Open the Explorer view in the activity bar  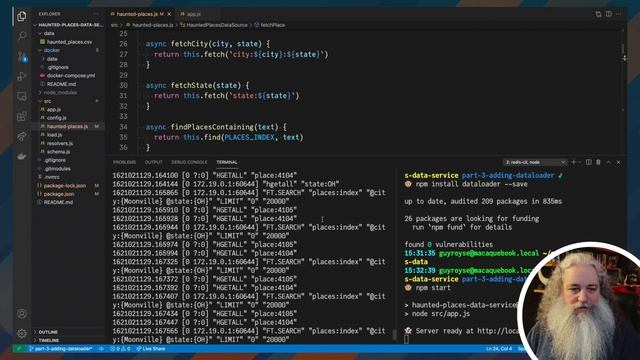22,16
